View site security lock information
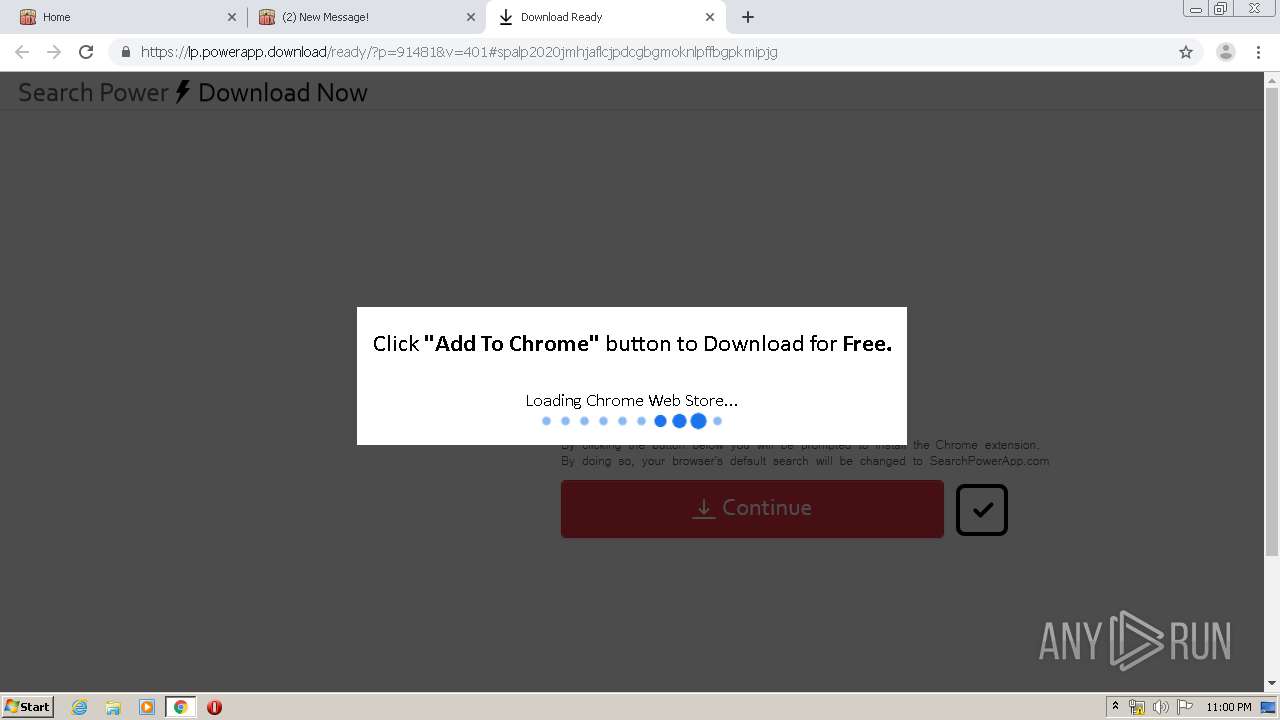 (126, 52)
